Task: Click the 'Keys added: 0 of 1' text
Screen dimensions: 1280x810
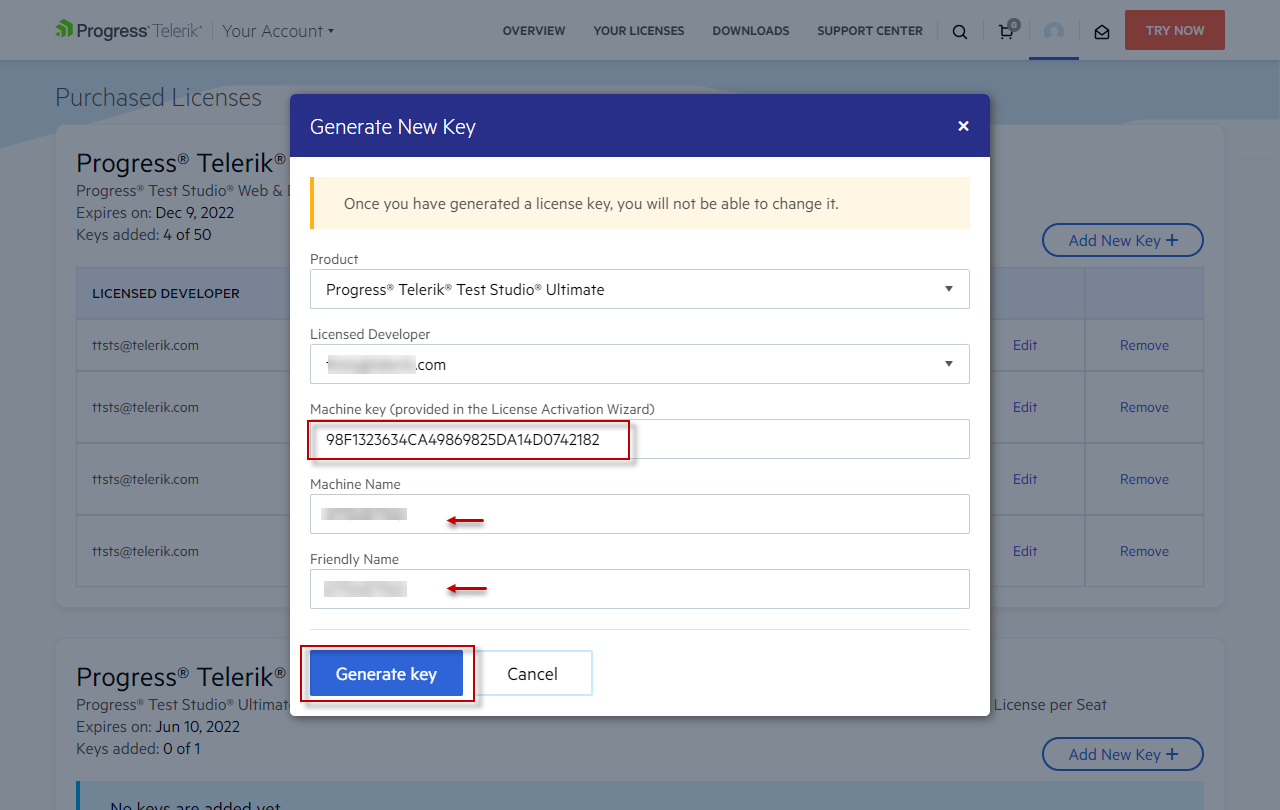Action: (138, 749)
